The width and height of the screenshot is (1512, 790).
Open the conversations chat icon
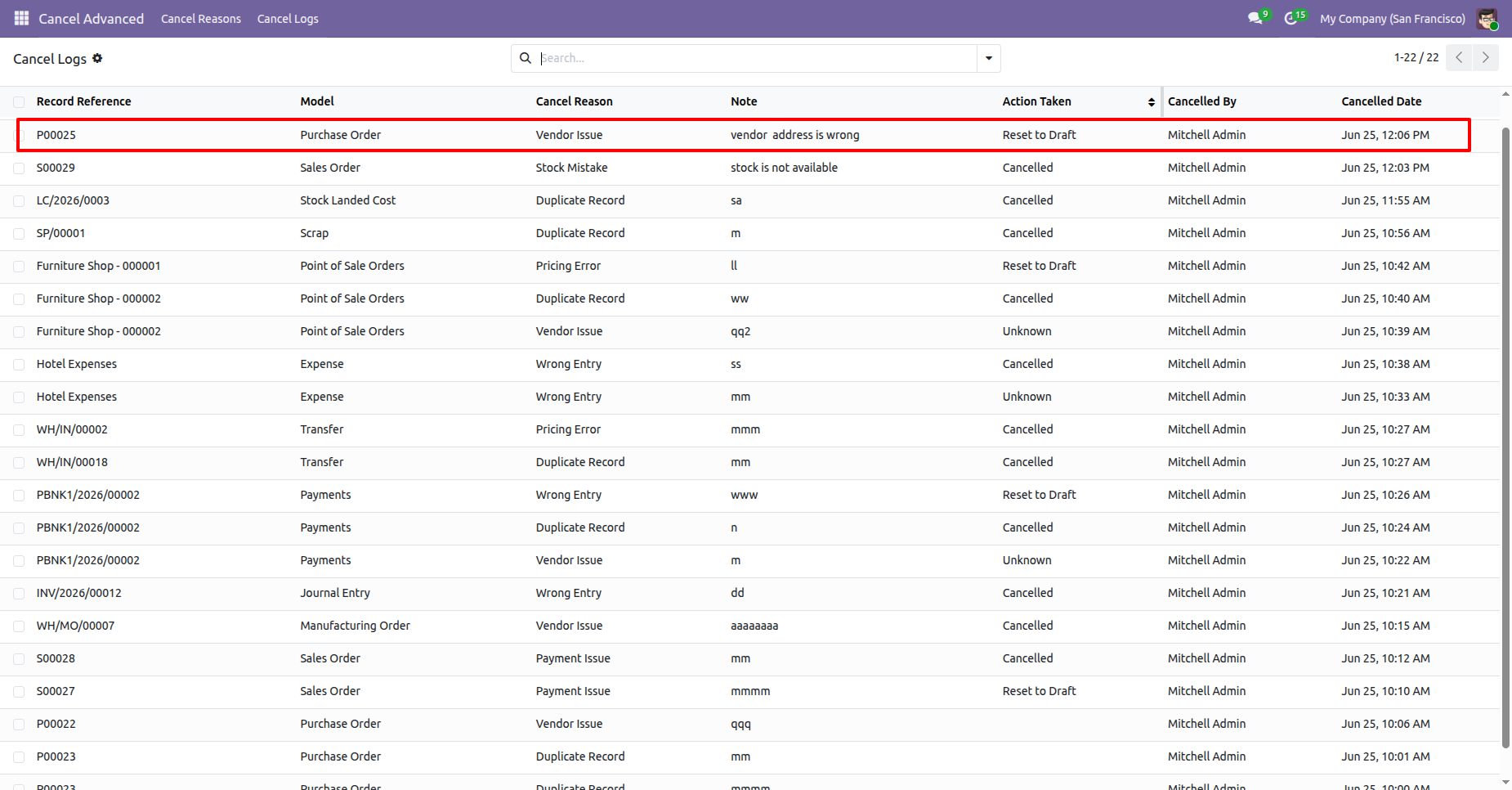[1255, 18]
